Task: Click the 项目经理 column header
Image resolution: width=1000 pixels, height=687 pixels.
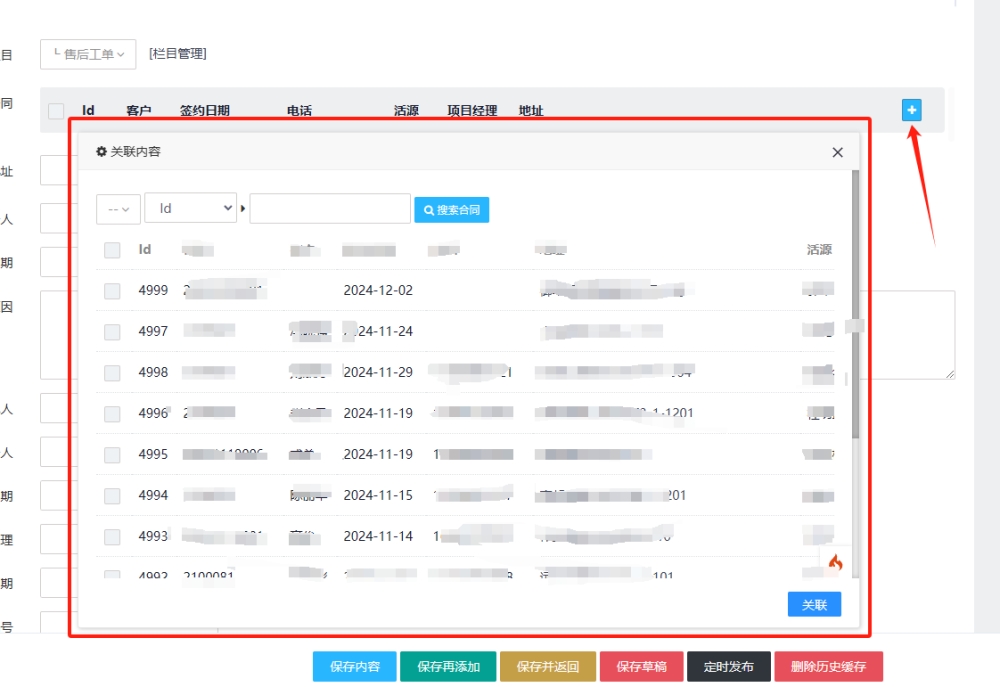Action: 472,110
